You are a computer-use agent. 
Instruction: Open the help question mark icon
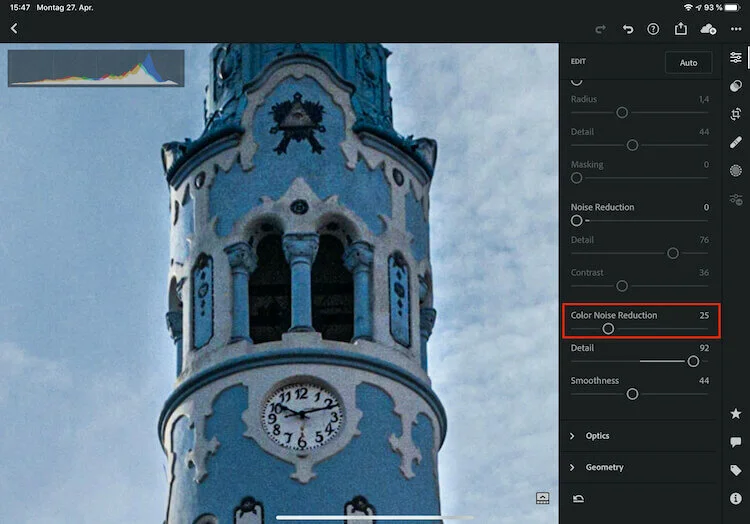(x=653, y=29)
